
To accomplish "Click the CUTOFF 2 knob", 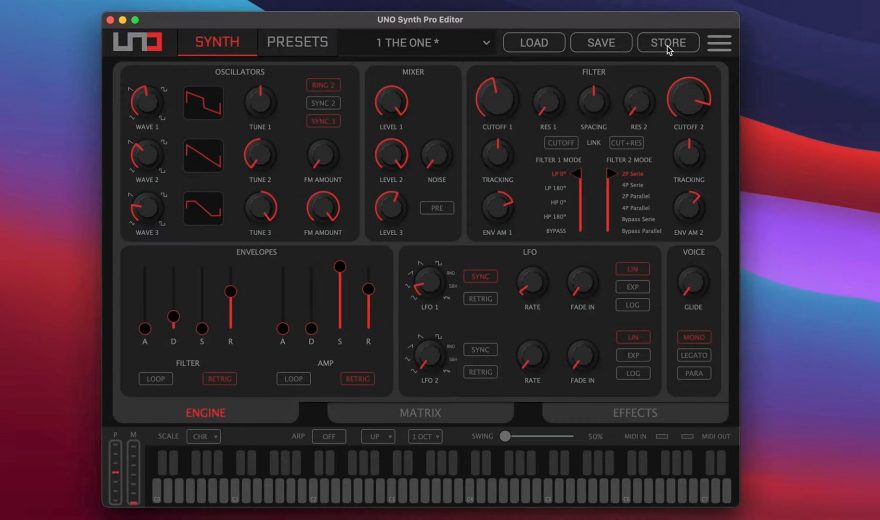I will pyautogui.click(x=689, y=98).
